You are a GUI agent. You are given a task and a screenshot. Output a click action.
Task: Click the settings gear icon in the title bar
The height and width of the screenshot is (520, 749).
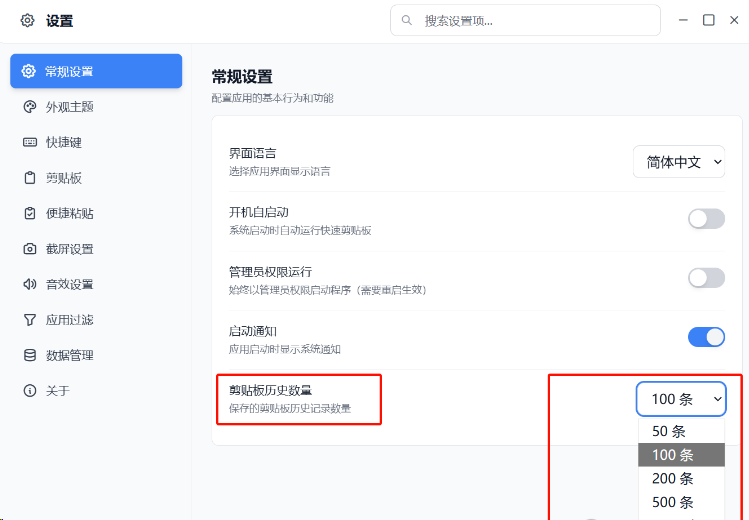click(27, 21)
